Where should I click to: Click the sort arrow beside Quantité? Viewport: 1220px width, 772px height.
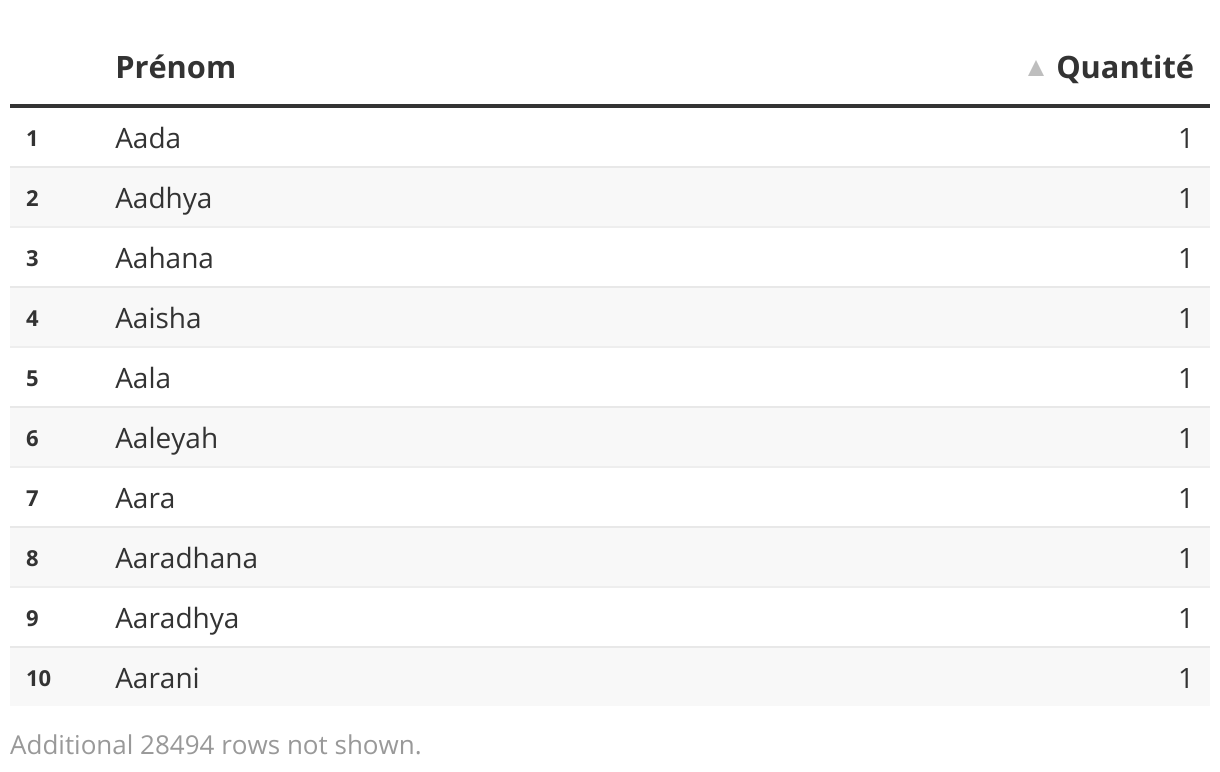click(x=1036, y=68)
